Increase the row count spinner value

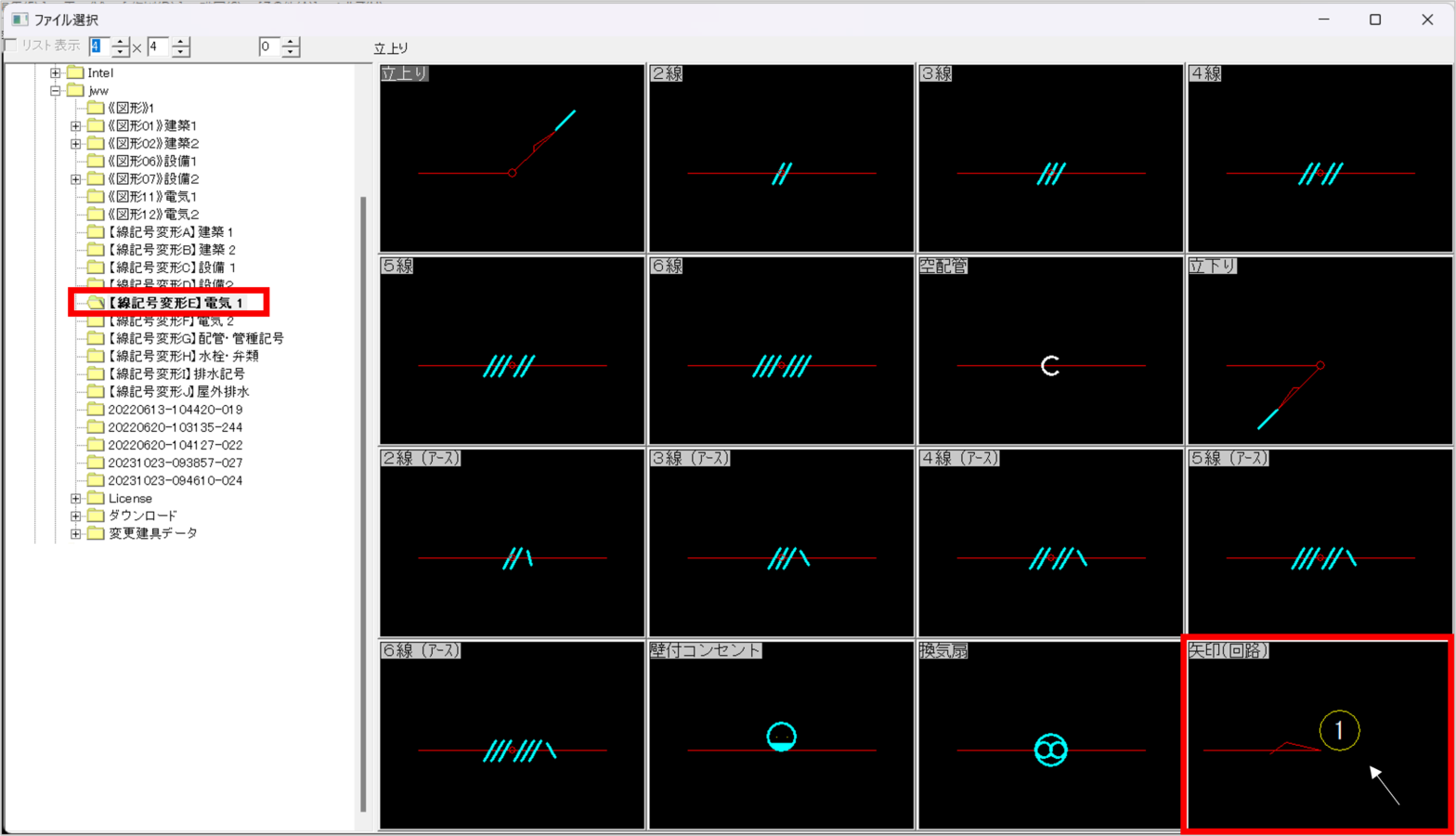[x=181, y=42]
